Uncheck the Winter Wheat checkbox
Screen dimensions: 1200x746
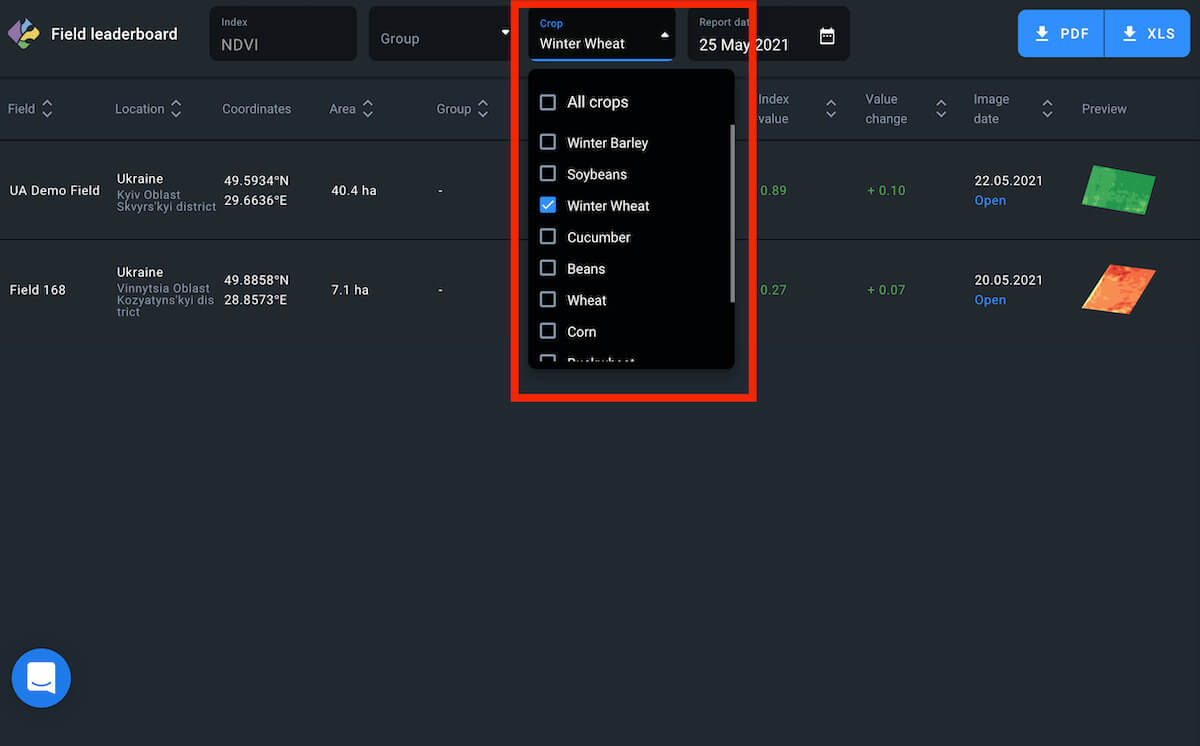pos(548,205)
